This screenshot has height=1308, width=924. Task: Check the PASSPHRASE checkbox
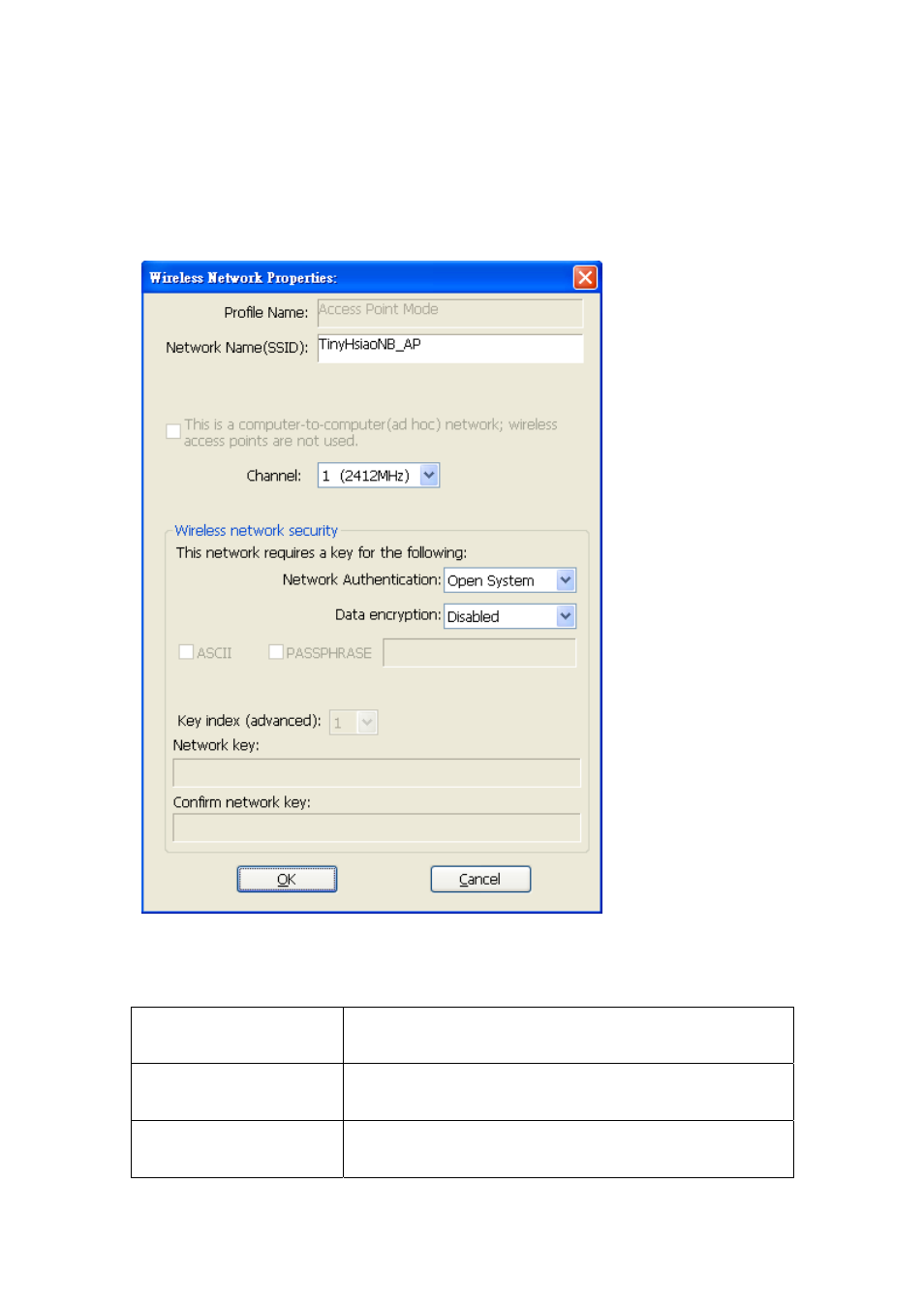276,652
